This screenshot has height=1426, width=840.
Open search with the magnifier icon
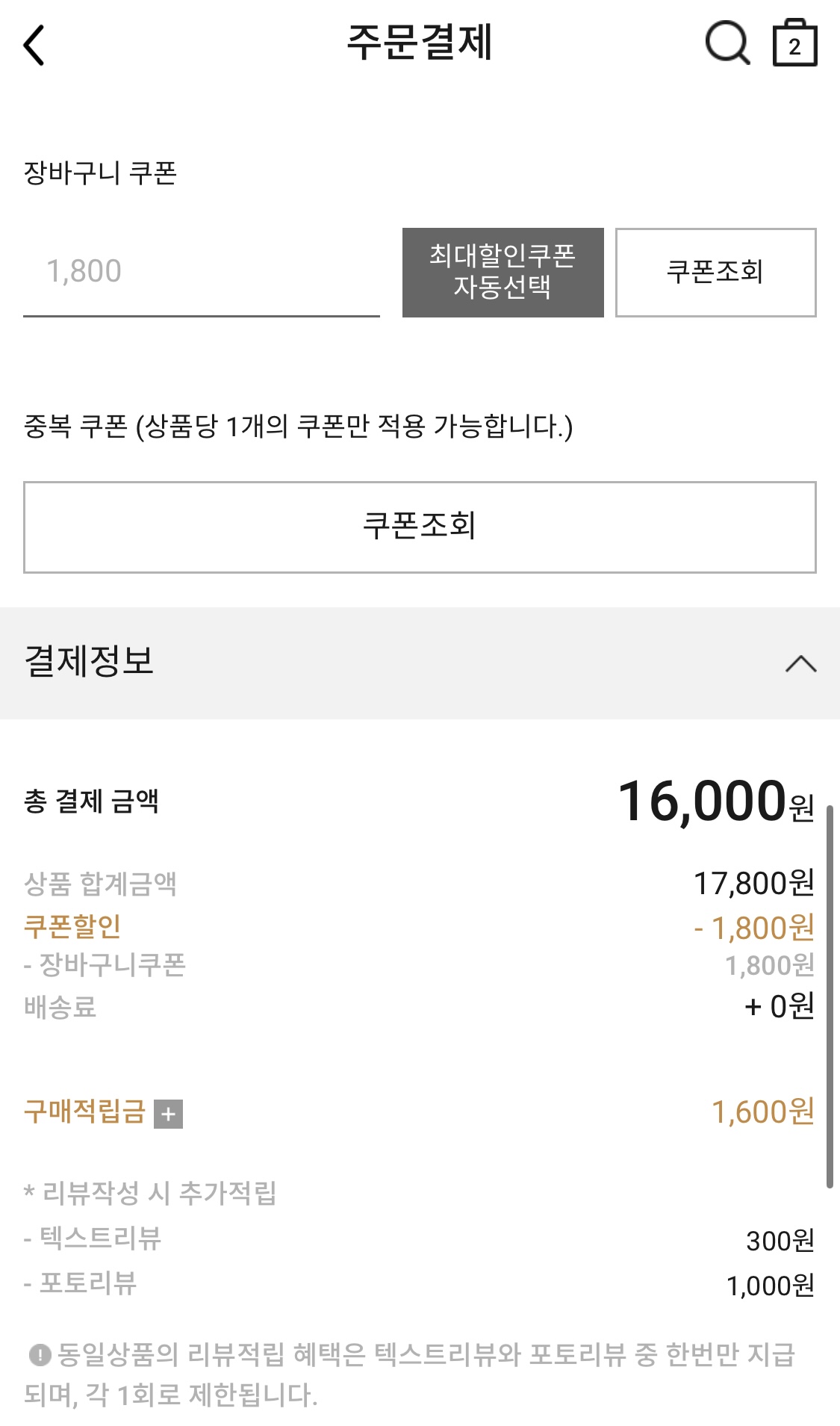pos(727,43)
